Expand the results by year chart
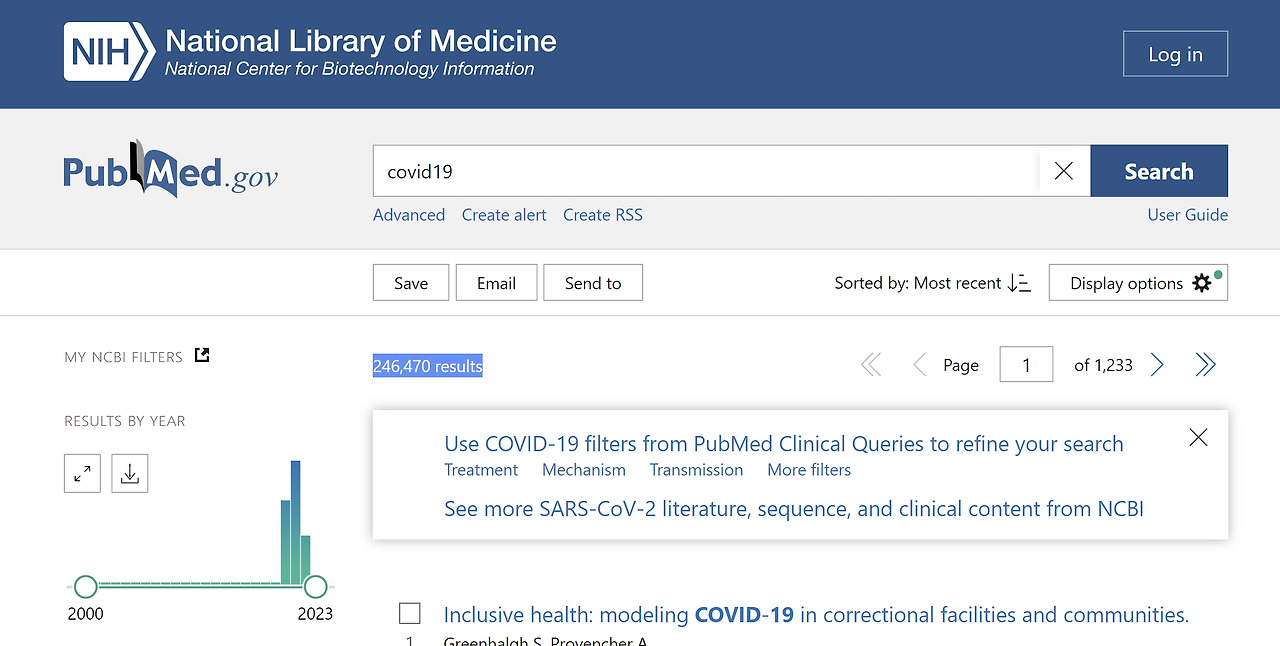1280x646 pixels. point(82,474)
